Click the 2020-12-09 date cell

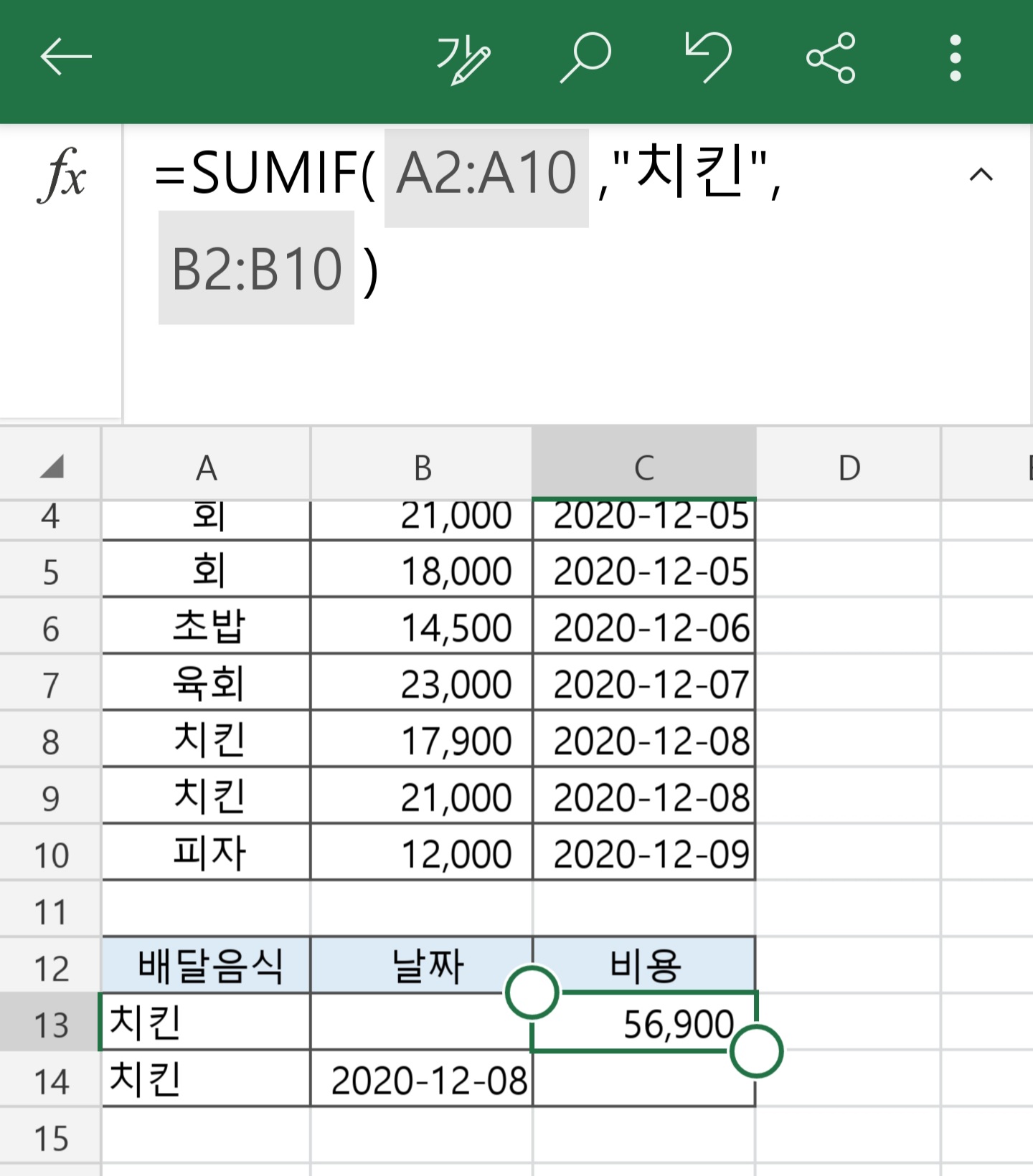[x=644, y=853]
